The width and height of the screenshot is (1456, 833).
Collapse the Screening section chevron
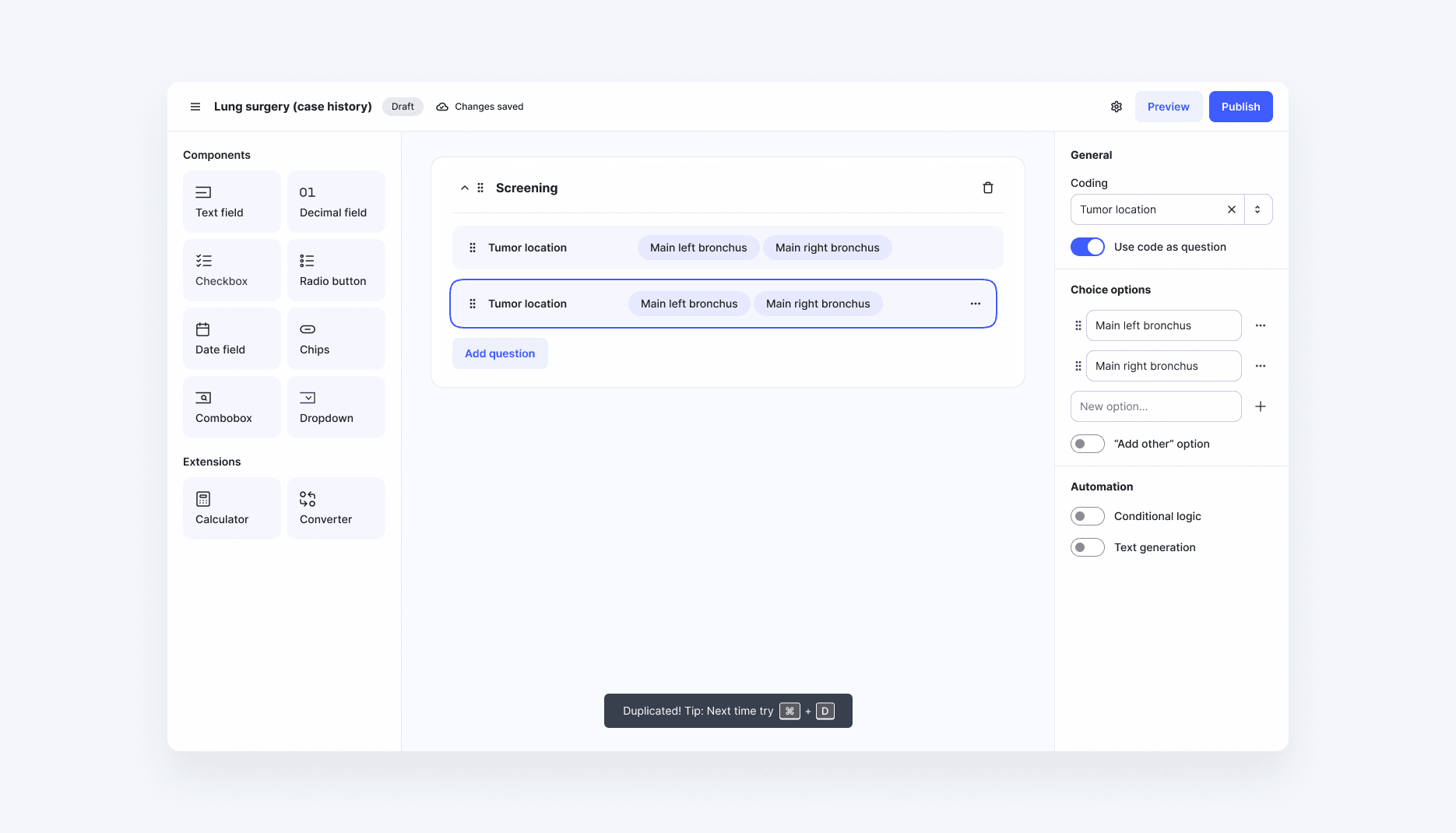coord(465,188)
